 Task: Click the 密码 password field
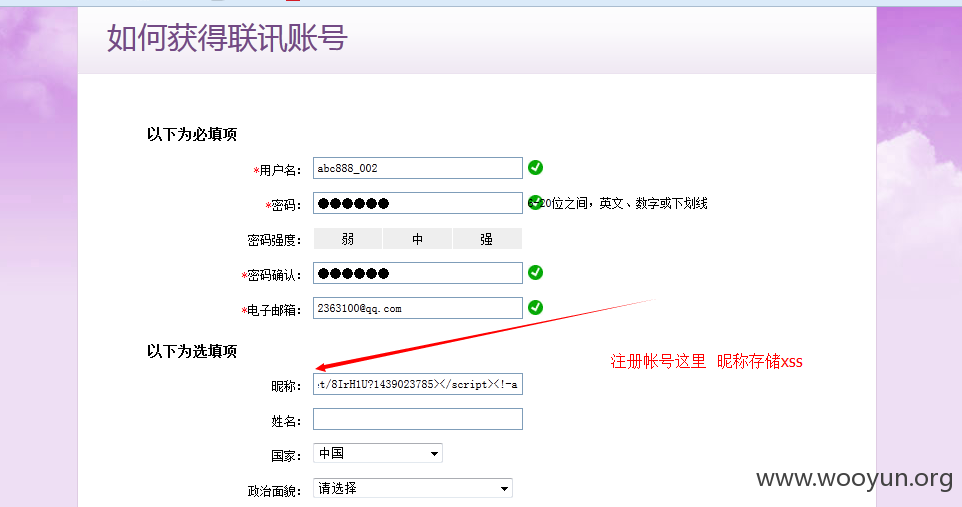[x=418, y=203]
